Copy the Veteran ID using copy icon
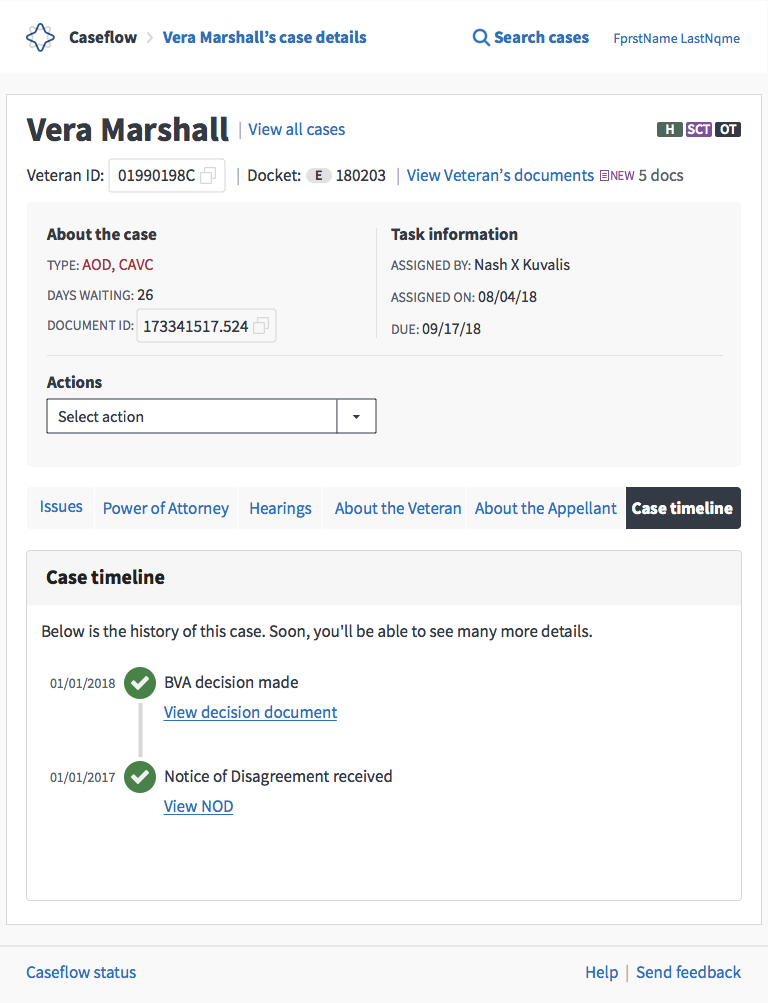Screen dimensions: 768x1003 point(208,175)
